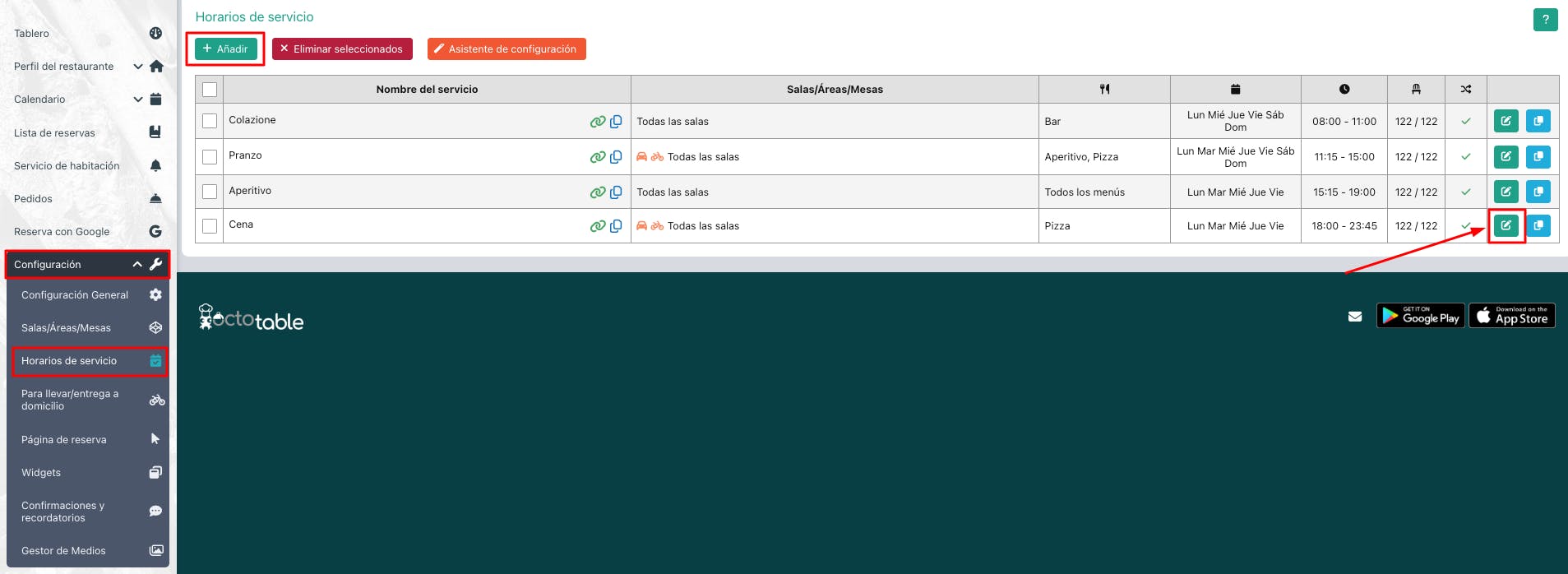Click the edit icon for Cena service

[x=1506, y=225]
